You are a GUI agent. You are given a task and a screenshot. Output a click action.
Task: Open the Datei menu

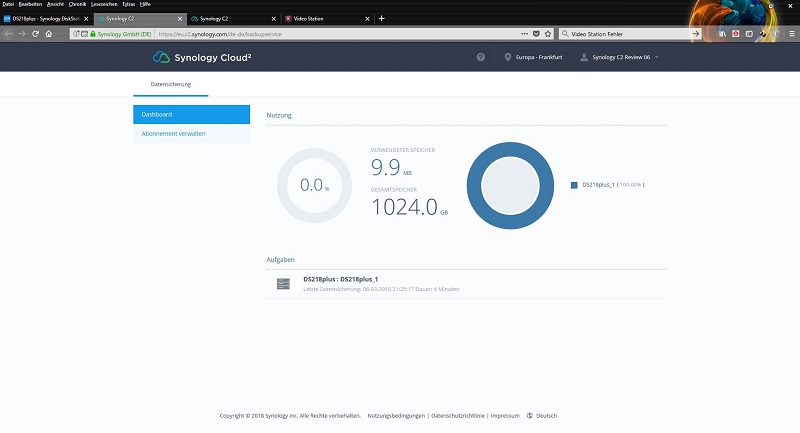(8, 4)
